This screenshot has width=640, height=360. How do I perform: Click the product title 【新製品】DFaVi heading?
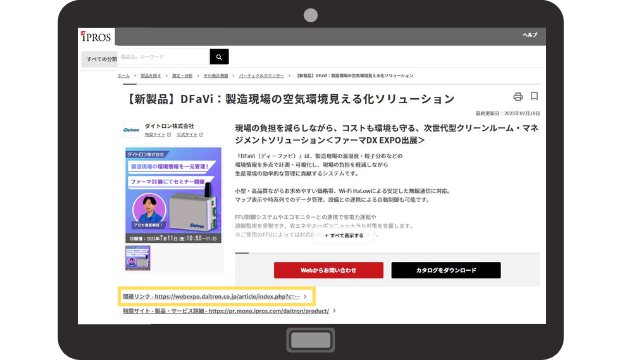(x=289, y=99)
